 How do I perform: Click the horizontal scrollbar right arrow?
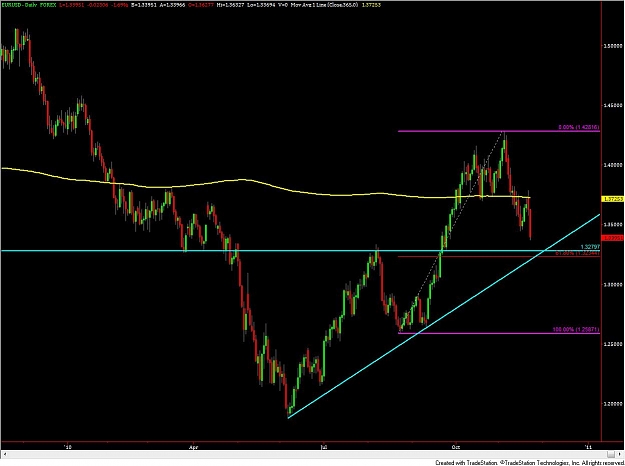[x=621, y=454]
